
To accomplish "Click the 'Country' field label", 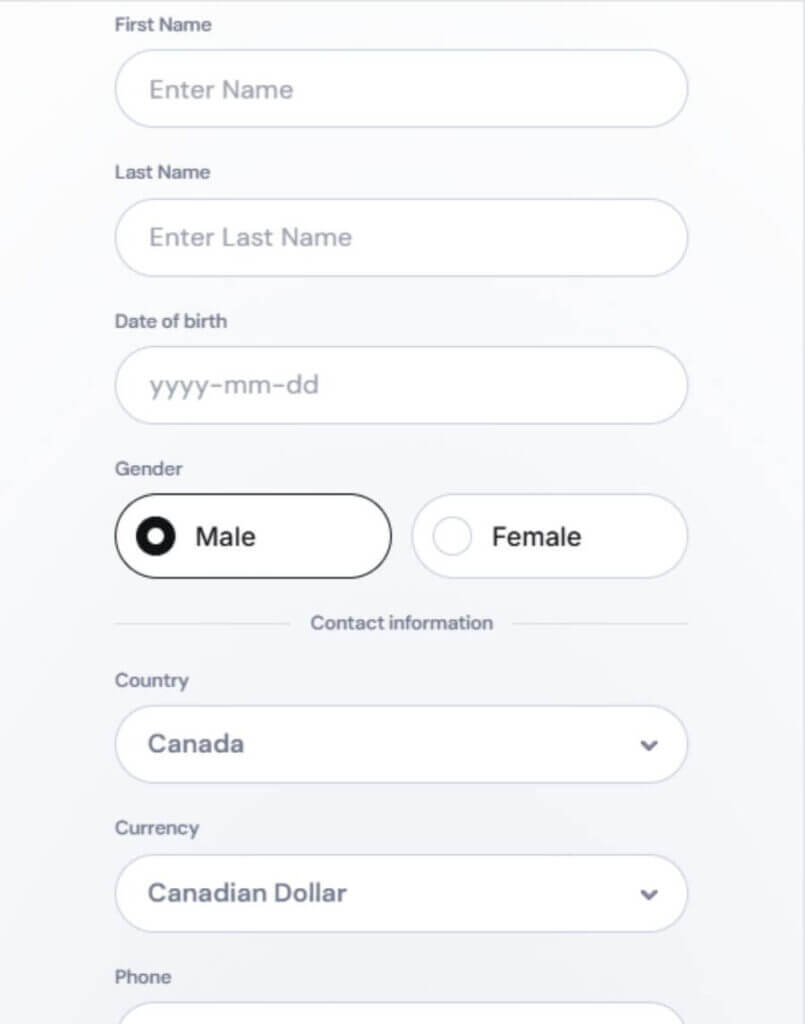I will coord(152,680).
